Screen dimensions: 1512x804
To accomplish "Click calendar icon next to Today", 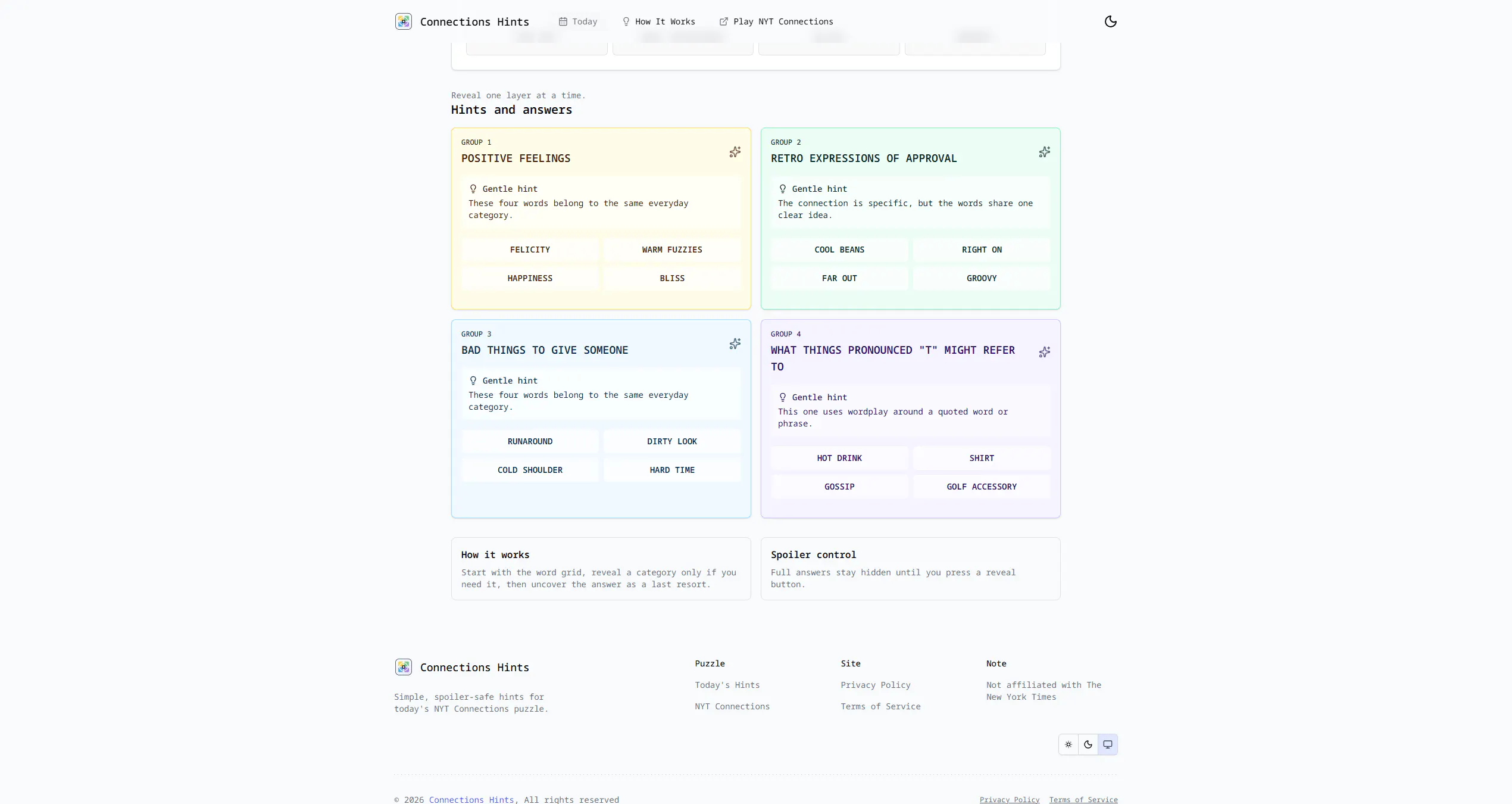I will (x=563, y=21).
